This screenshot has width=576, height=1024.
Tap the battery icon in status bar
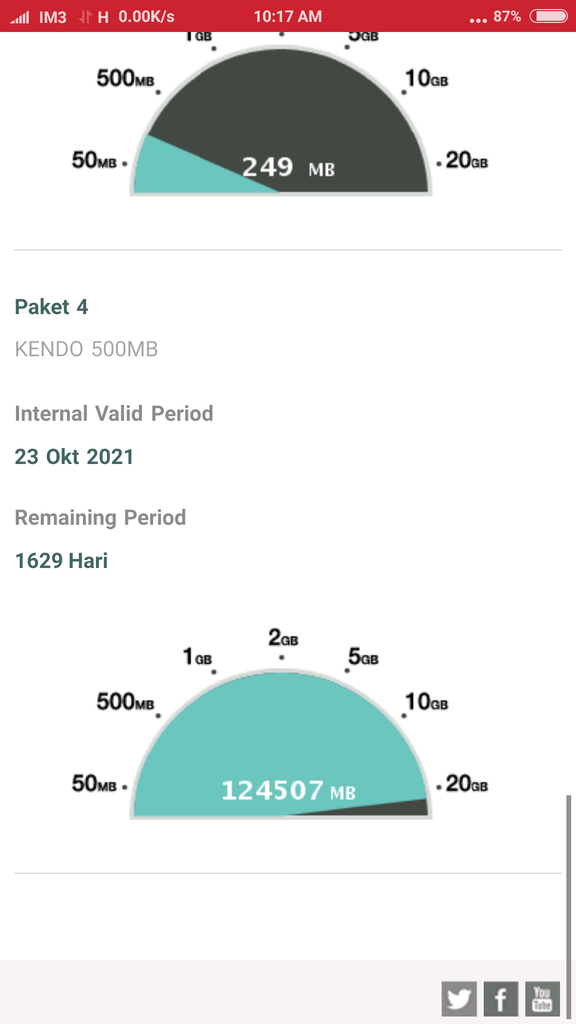(x=549, y=16)
